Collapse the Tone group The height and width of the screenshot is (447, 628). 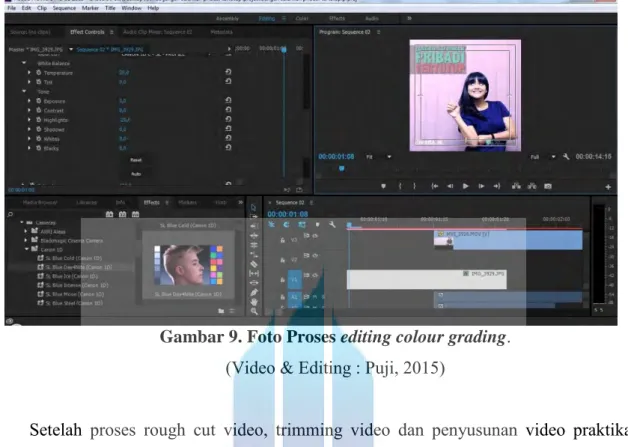point(24,91)
